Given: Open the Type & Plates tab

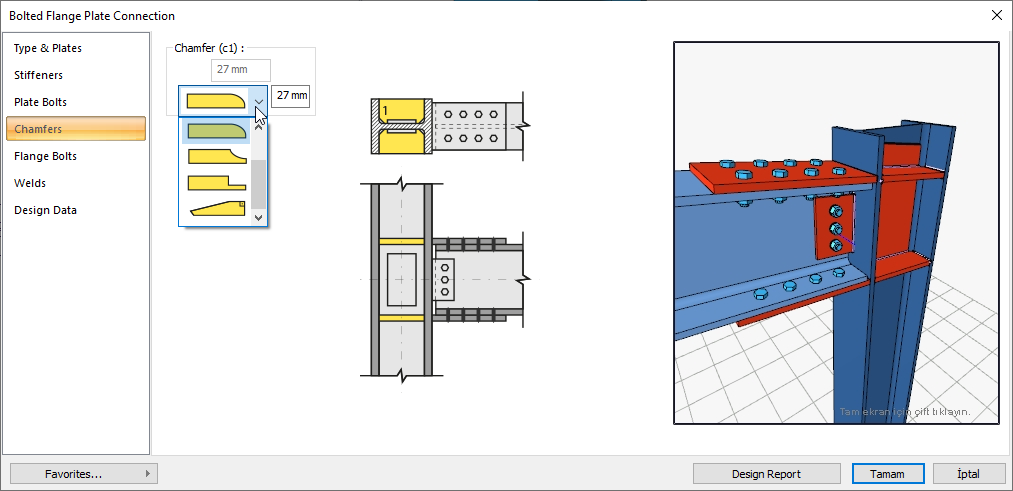Looking at the screenshot, I should tap(48, 48).
